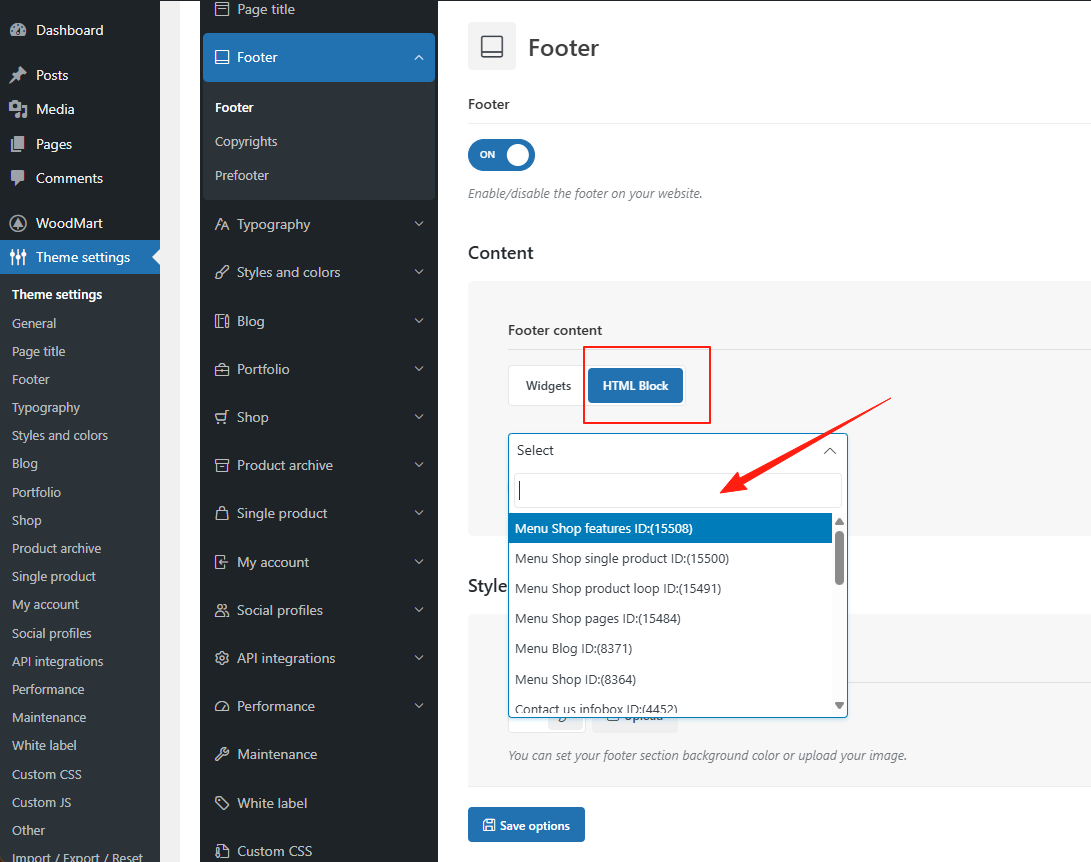Image resolution: width=1091 pixels, height=862 pixels.
Task: Choose Menu Shop single product ID:(15500)
Action: 622,558
